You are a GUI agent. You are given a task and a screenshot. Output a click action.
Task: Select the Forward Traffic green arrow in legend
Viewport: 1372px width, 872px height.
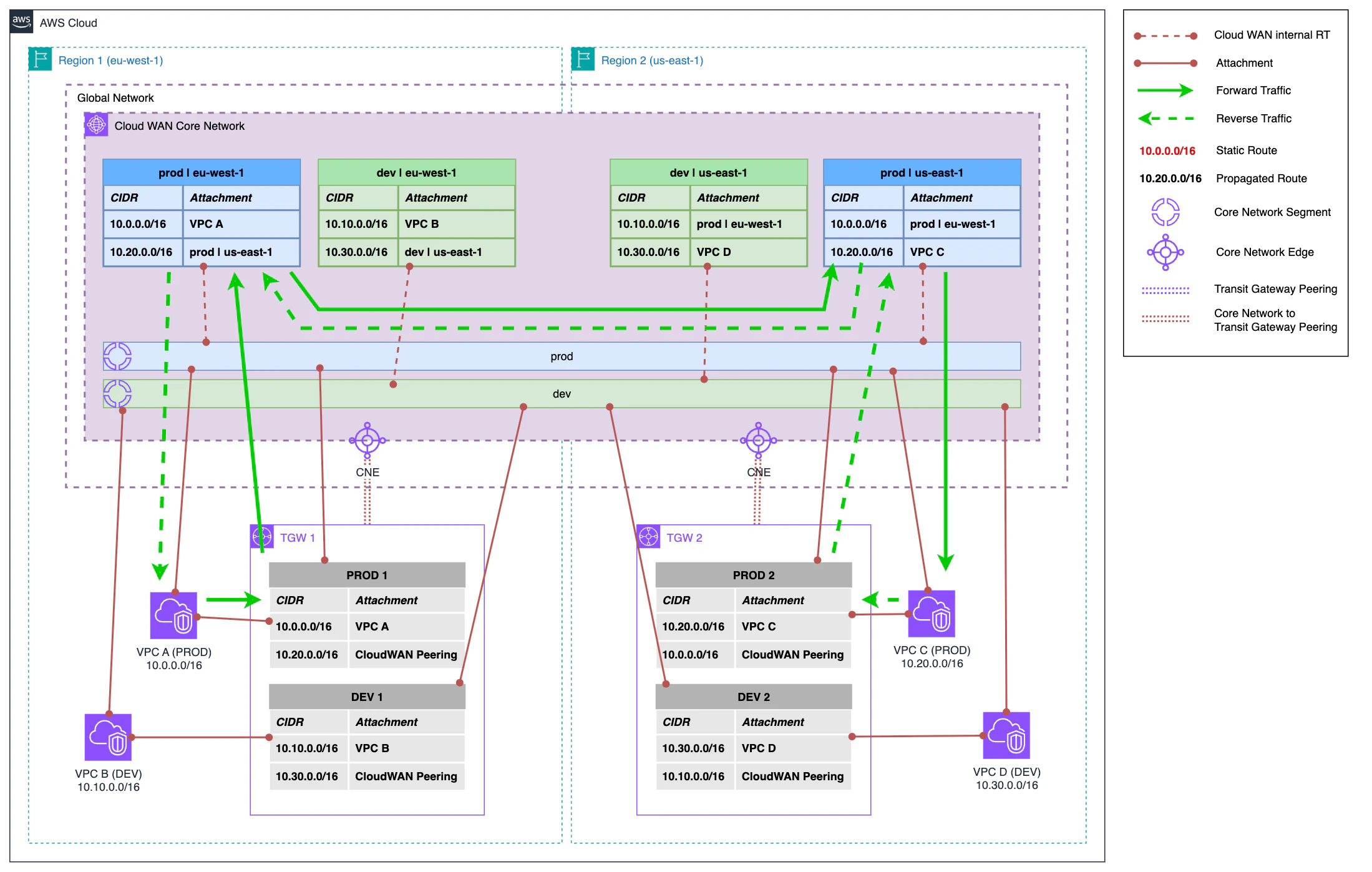pyautogui.click(x=1165, y=91)
